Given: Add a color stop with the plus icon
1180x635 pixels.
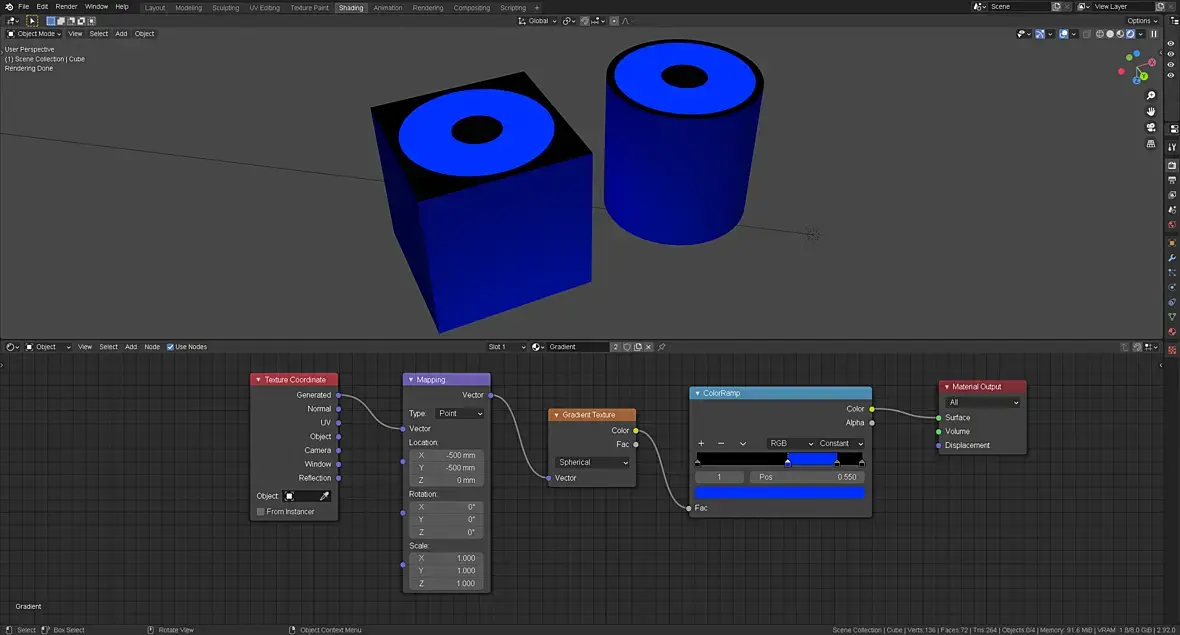Looking at the screenshot, I should pyautogui.click(x=701, y=444).
